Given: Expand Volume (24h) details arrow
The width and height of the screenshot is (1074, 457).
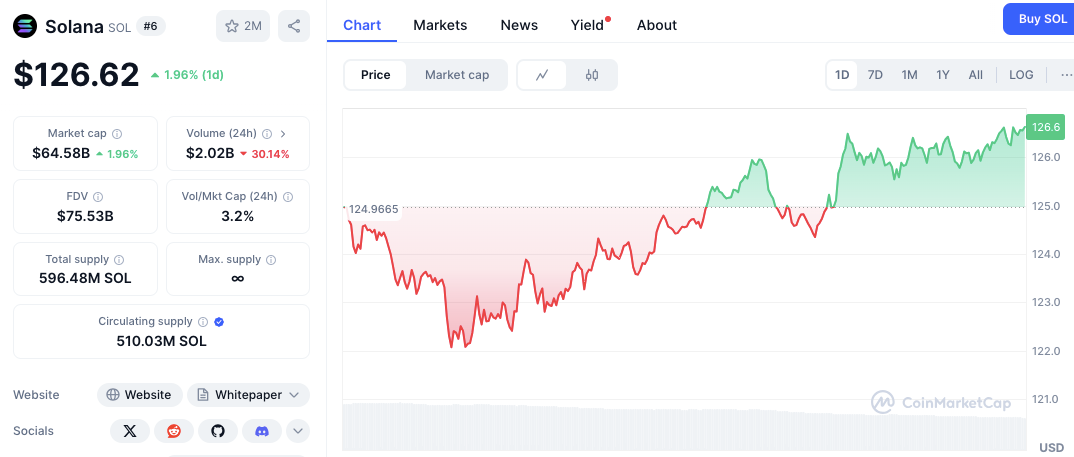Looking at the screenshot, I should point(284,134).
